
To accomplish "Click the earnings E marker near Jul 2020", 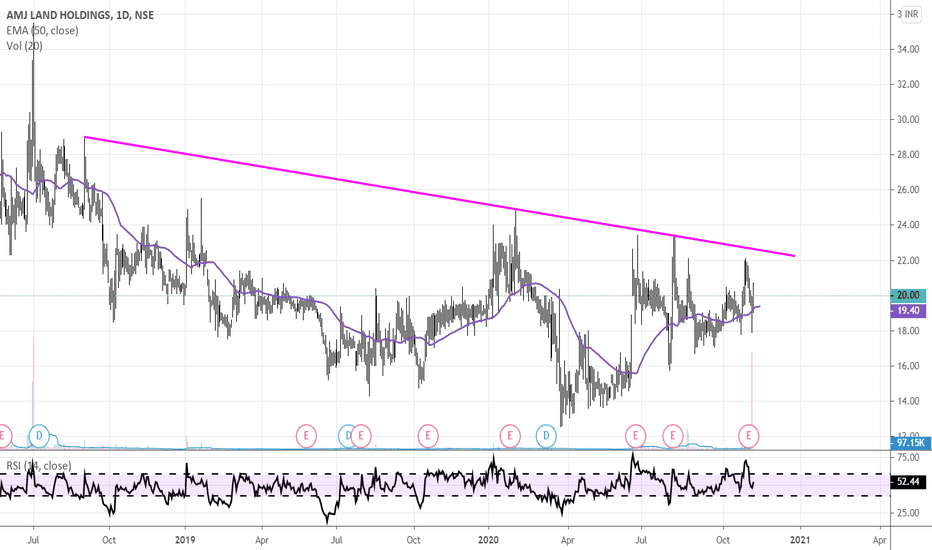I will click(635, 436).
